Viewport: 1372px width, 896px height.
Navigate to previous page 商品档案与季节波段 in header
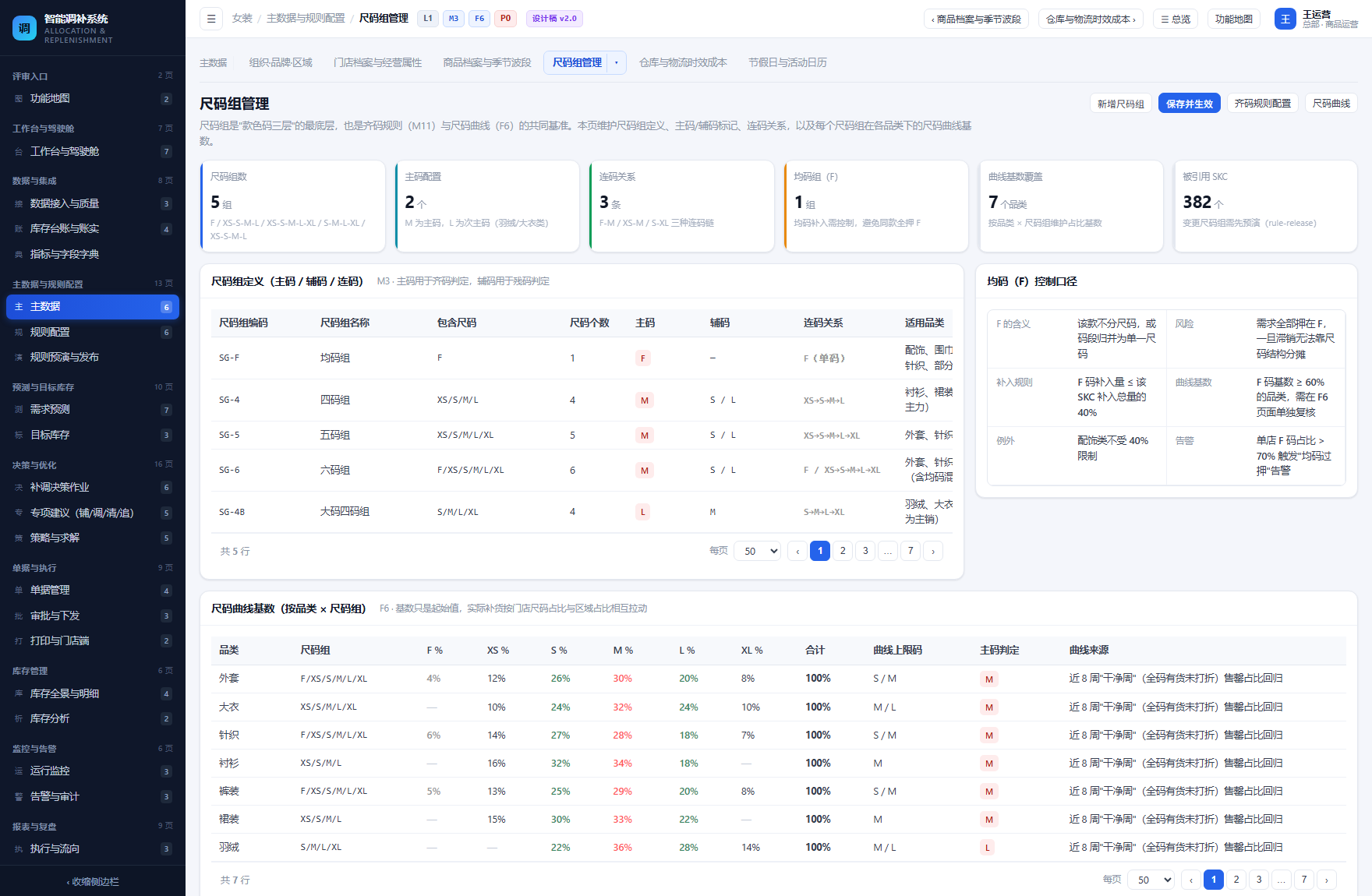tap(977, 19)
